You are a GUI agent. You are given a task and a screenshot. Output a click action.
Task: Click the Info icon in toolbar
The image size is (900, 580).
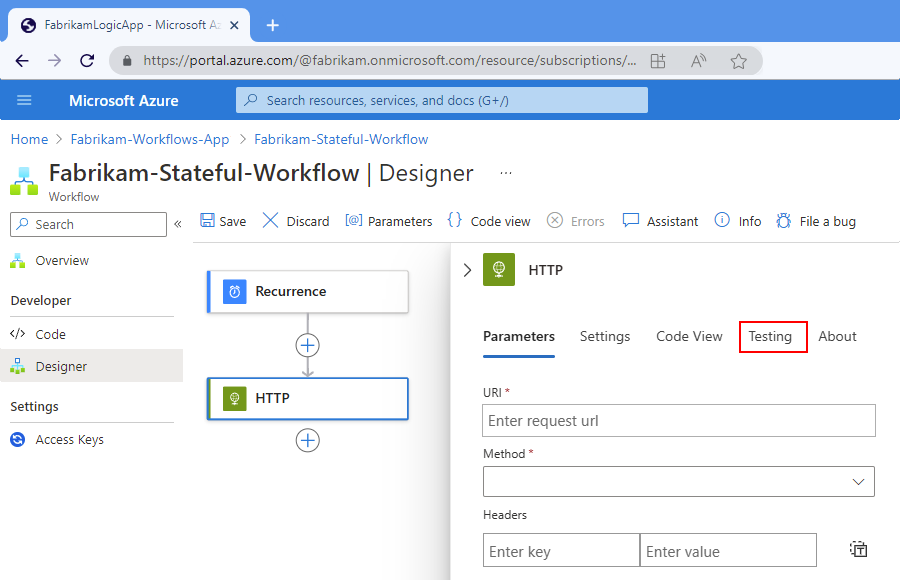[x=722, y=221]
